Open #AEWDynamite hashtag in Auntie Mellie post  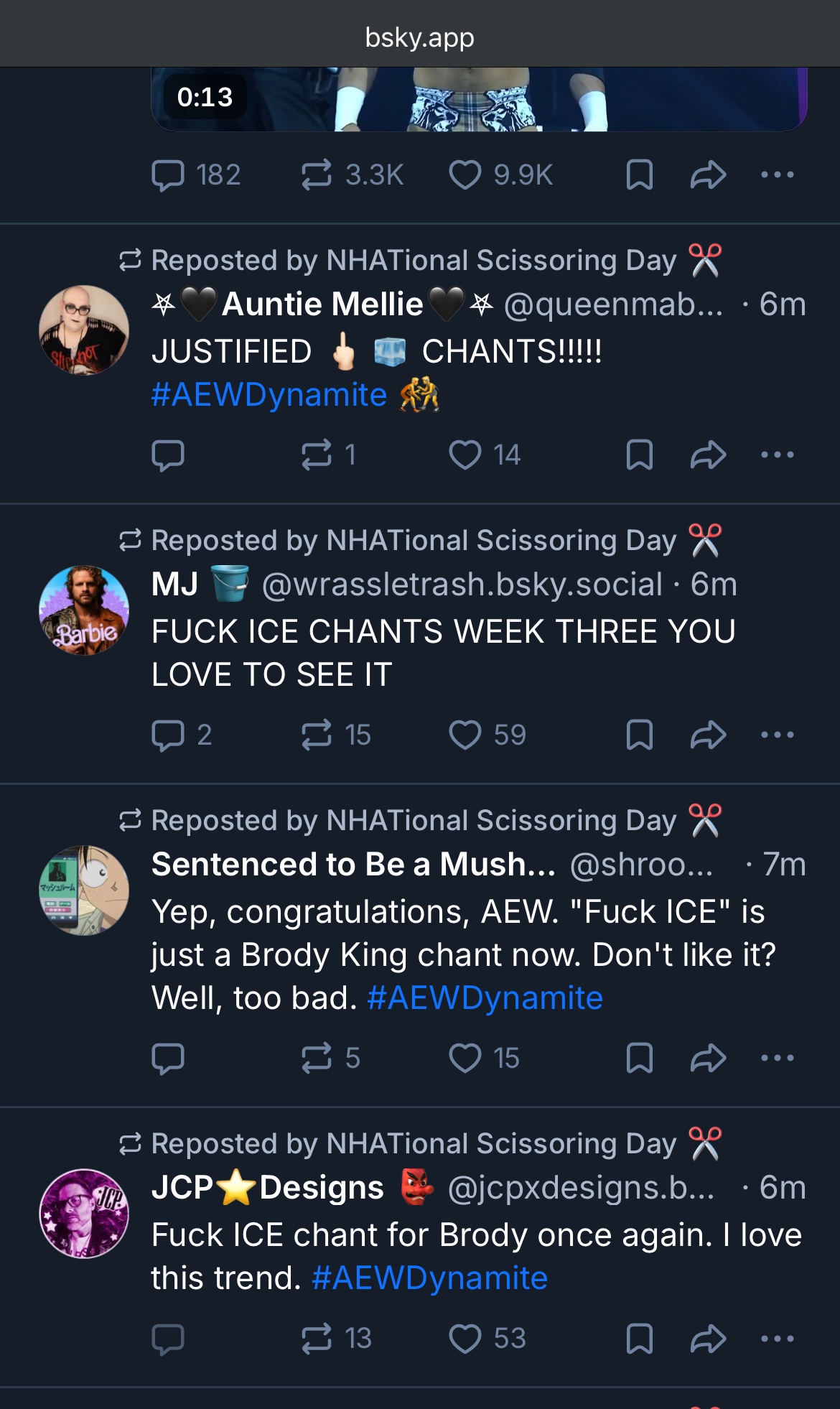(269, 395)
